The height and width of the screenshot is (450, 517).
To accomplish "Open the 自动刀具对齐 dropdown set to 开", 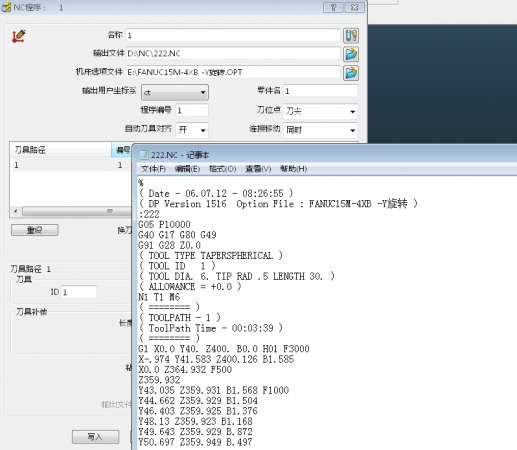I will [192, 130].
